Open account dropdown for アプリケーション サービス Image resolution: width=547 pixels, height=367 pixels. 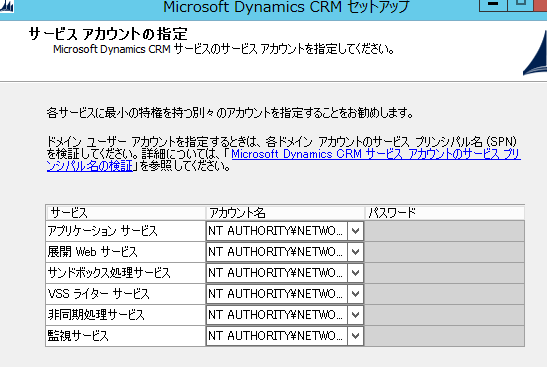(355, 231)
